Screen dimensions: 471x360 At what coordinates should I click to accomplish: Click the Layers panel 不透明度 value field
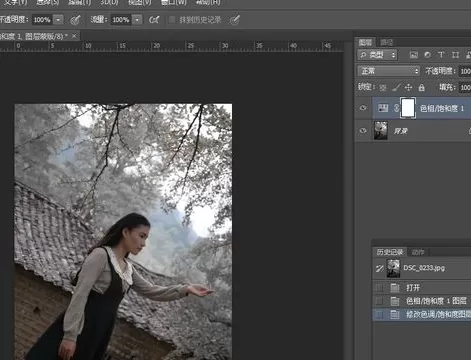465,71
